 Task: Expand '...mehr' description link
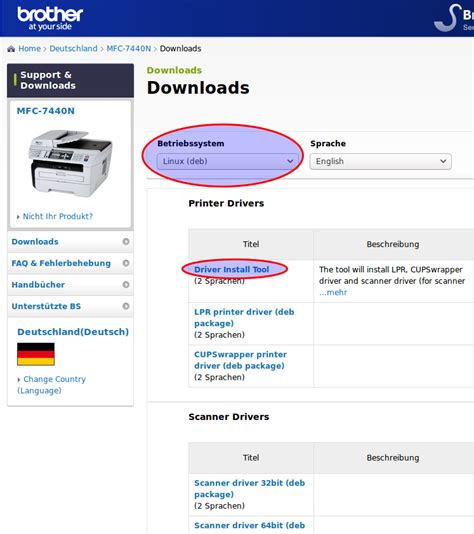[x=333, y=293]
